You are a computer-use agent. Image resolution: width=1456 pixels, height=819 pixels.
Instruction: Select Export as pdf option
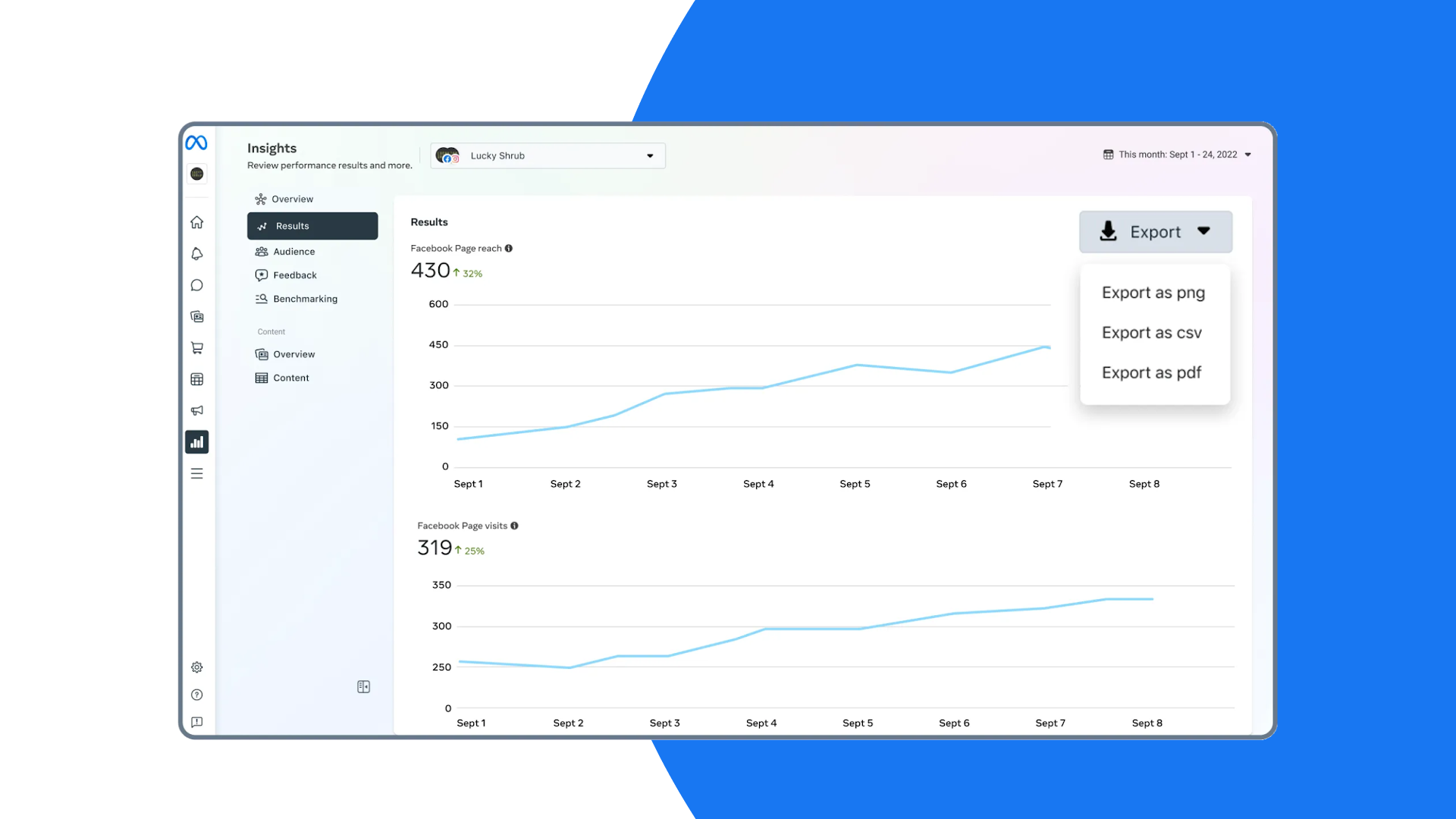(1151, 373)
